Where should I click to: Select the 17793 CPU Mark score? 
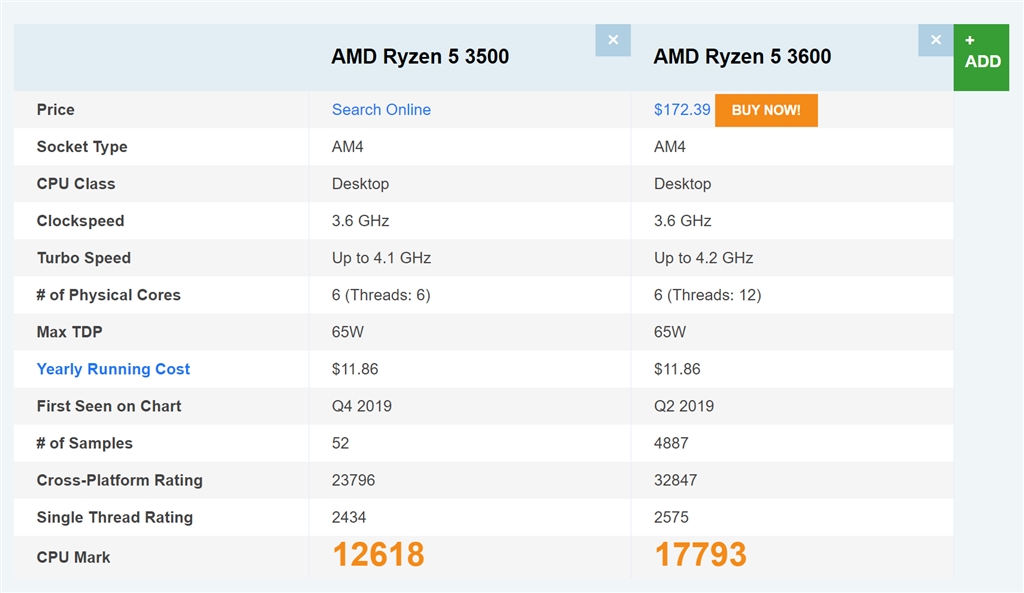(700, 555)
